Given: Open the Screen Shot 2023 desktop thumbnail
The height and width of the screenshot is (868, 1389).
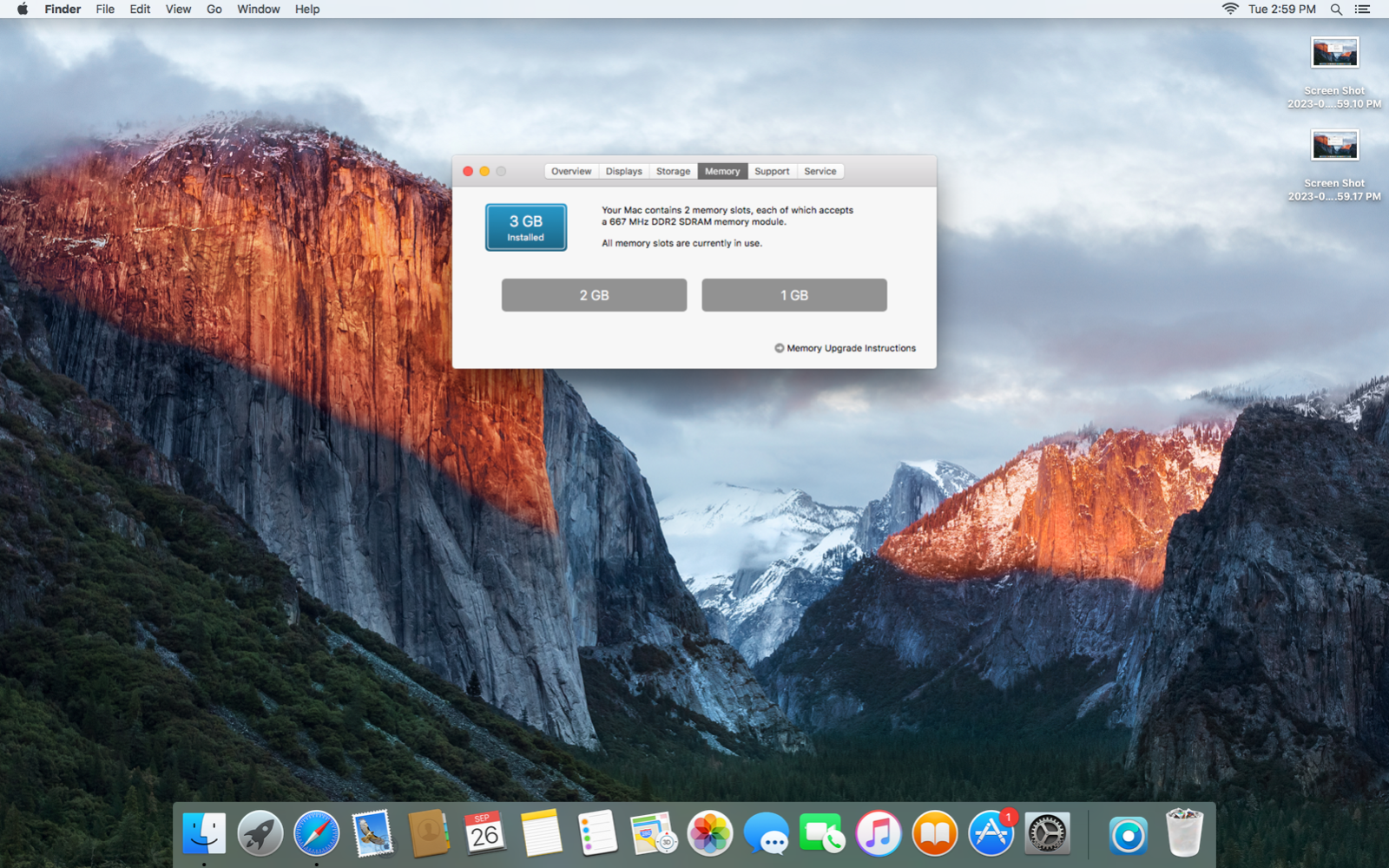Looking at the screenshot, I should coord(1334,52).
